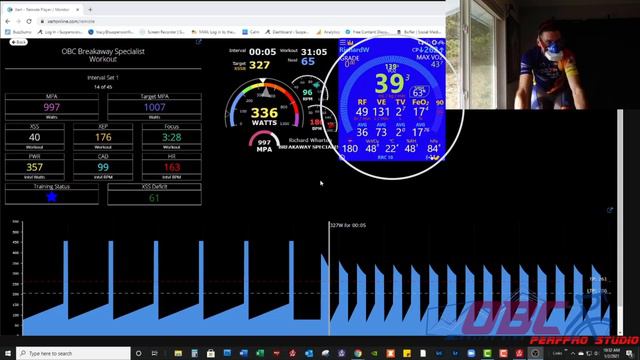This screenshot has width=640, height=360.
Task: Click the OBC Breakaway Specialist Workout title
Action: [103, 55]
